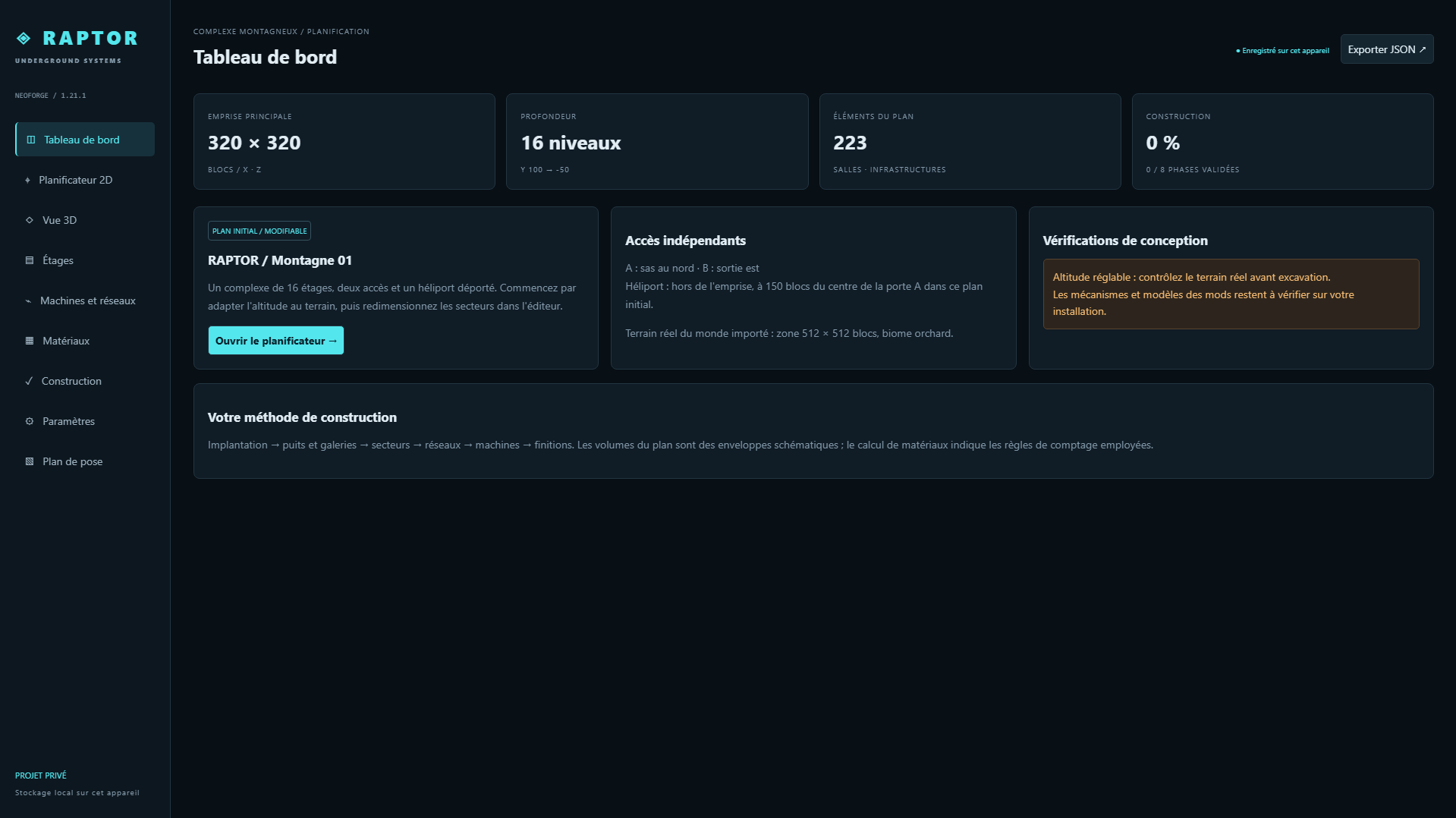Click the PLAN INITIAL / MODIFIABLE badge

point(259,231)
